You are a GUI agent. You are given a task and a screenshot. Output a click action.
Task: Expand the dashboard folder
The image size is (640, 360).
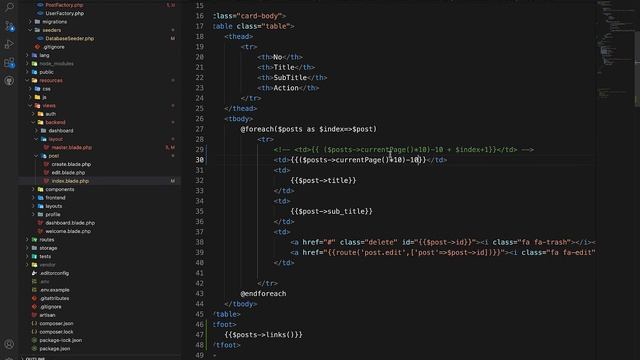coord(36,131)
